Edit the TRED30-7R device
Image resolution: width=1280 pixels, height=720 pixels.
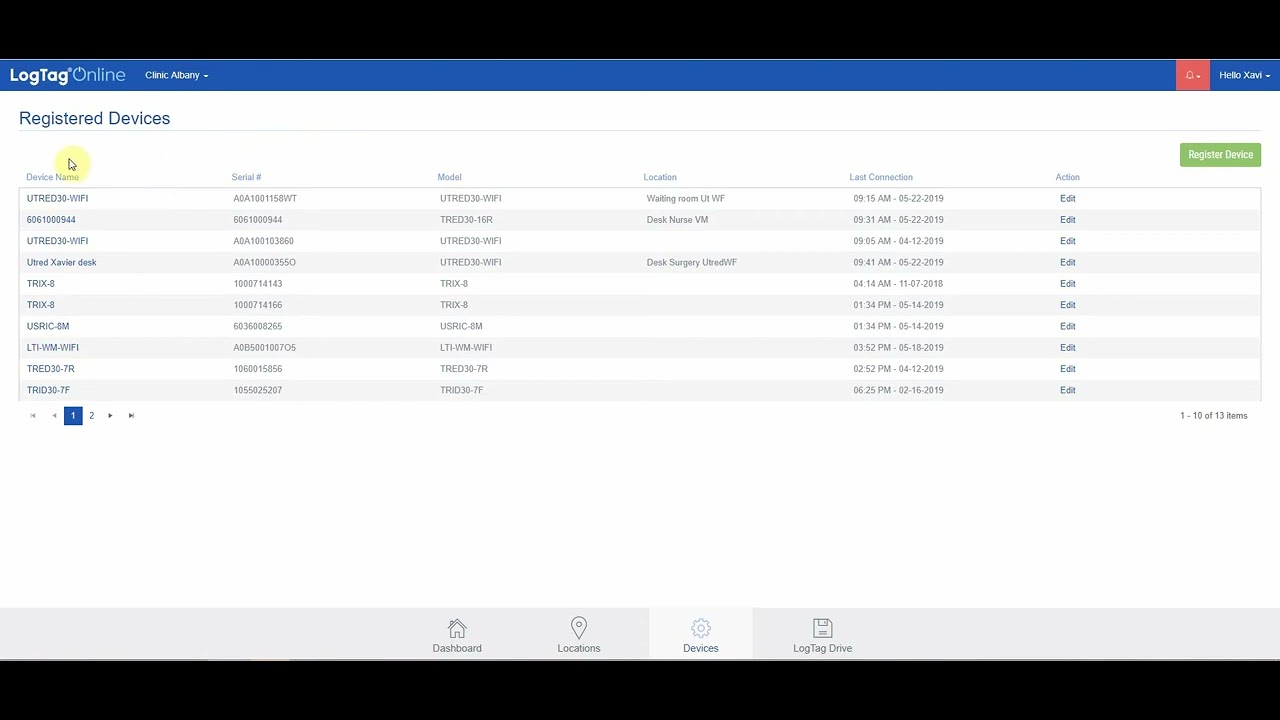point(1067,369)
